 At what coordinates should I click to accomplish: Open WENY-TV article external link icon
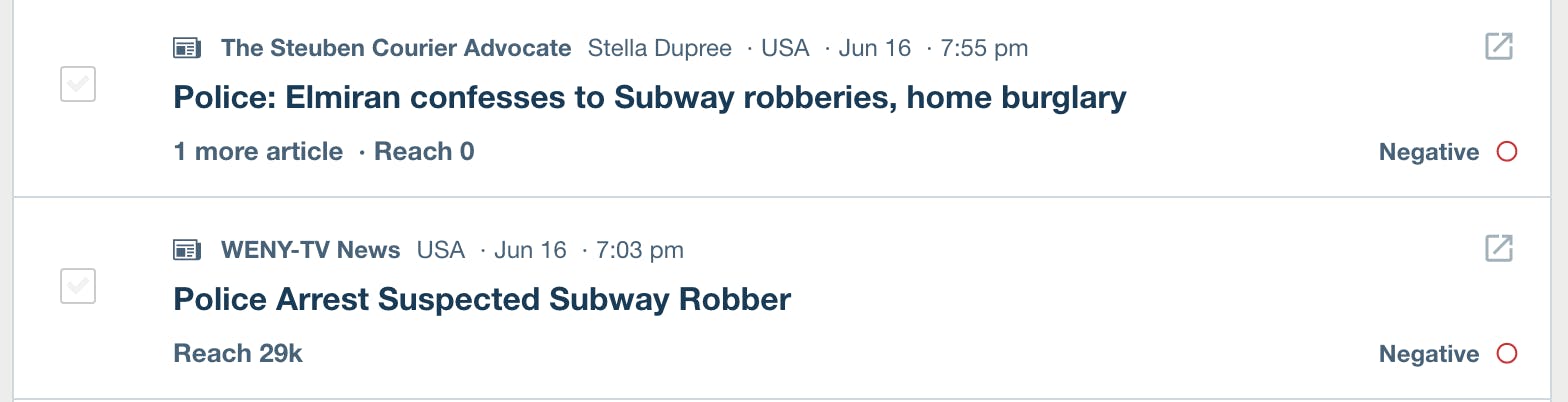tap(1498, 248)
